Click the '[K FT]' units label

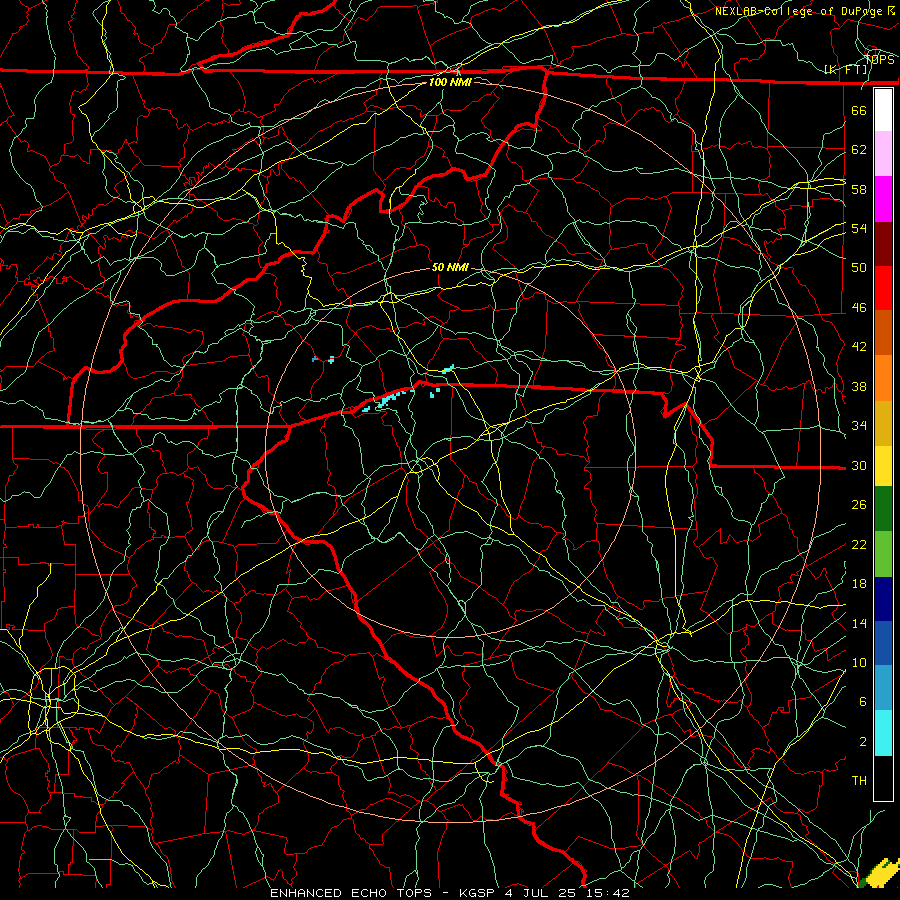(x=846, y=70)
